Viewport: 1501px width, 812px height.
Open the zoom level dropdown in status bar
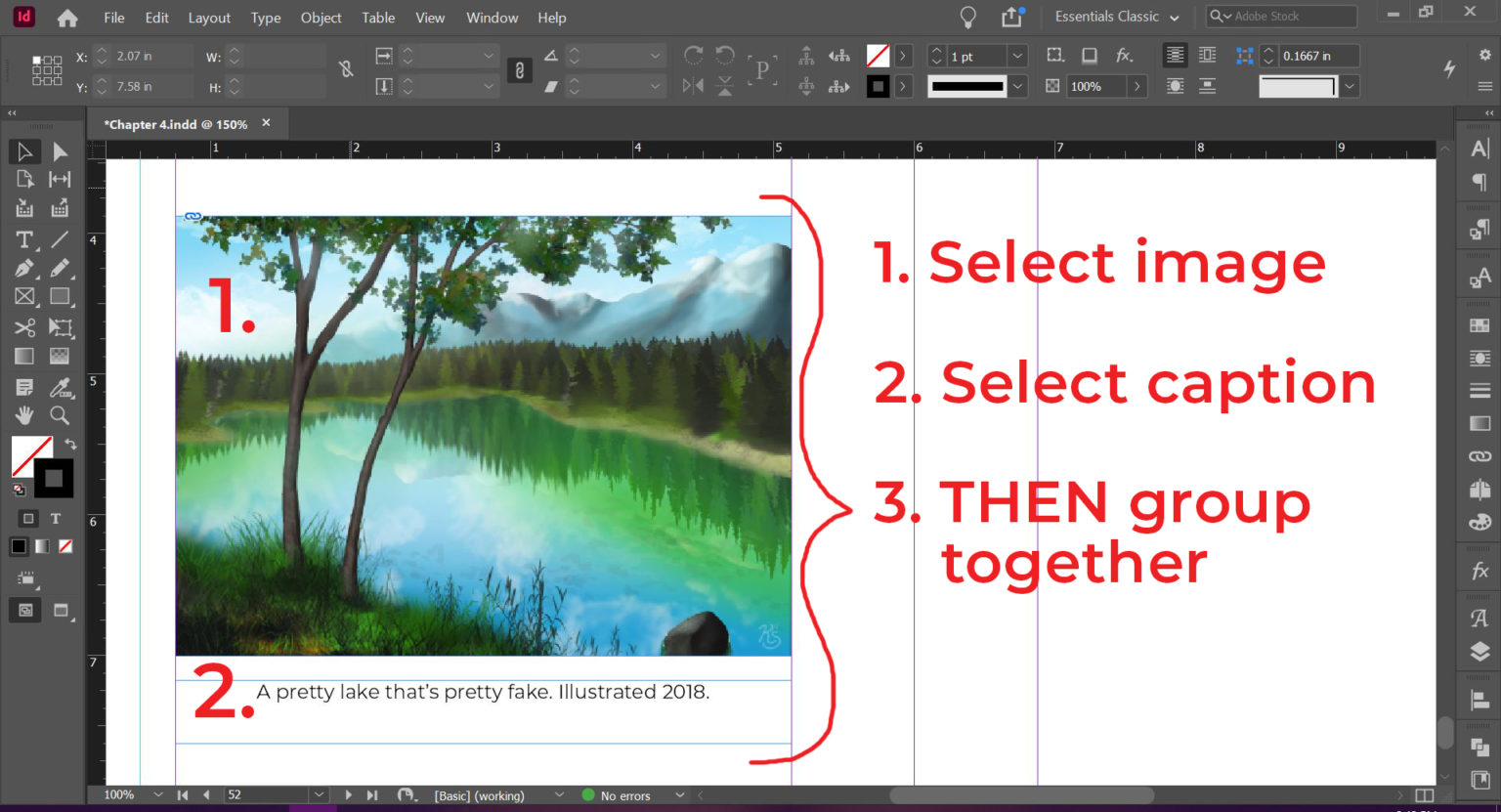click(157, 794)
